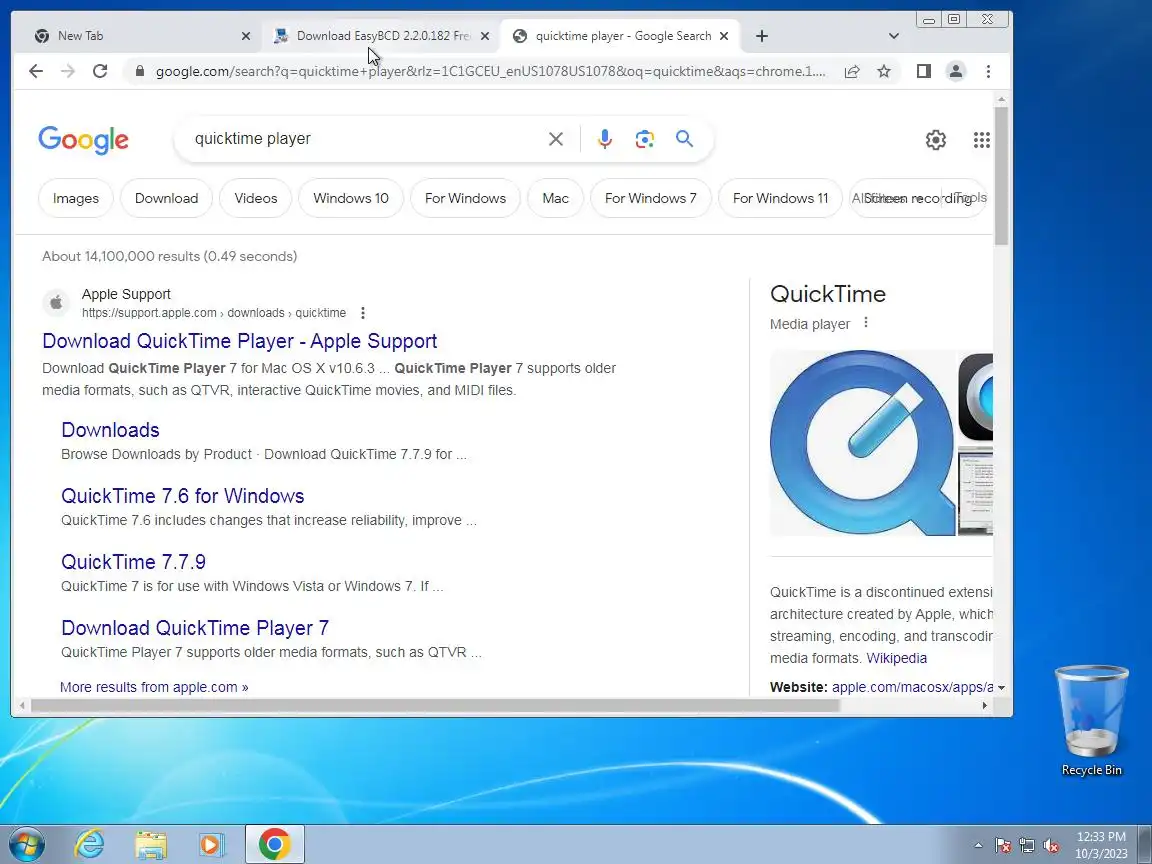Click the address bar URL
The image size is (1152, 864).
click(490, 71)
